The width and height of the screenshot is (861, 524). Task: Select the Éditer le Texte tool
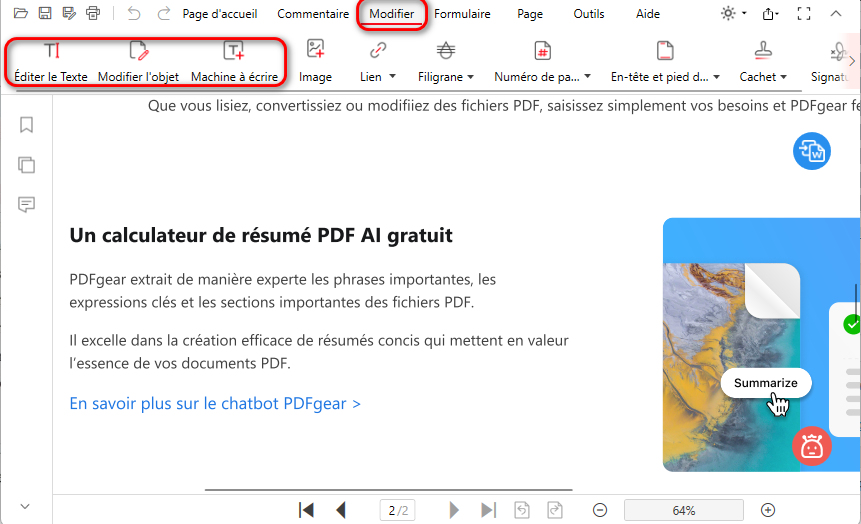click(51, 62)
